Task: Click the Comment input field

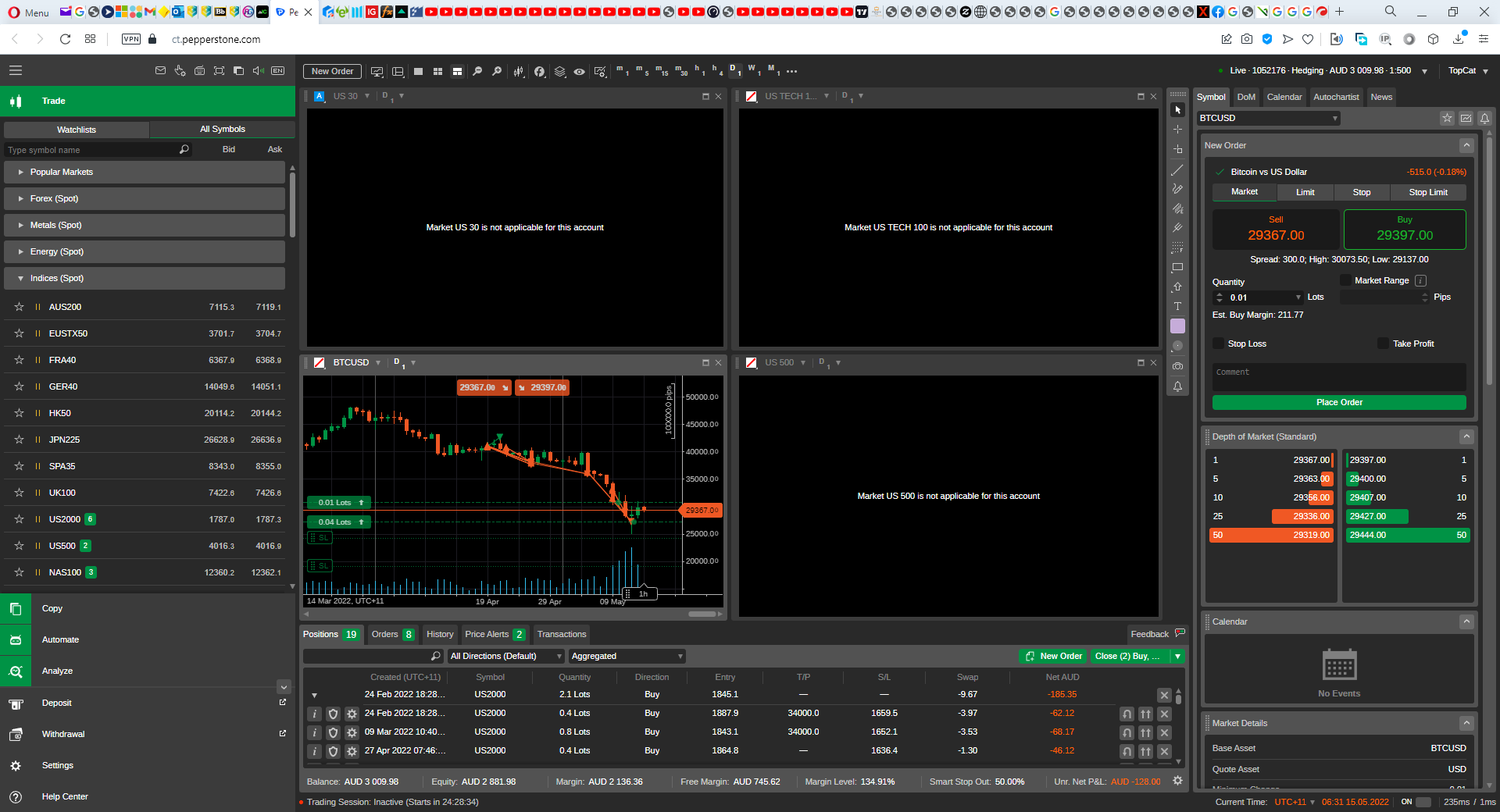Action: point(1339,377)
